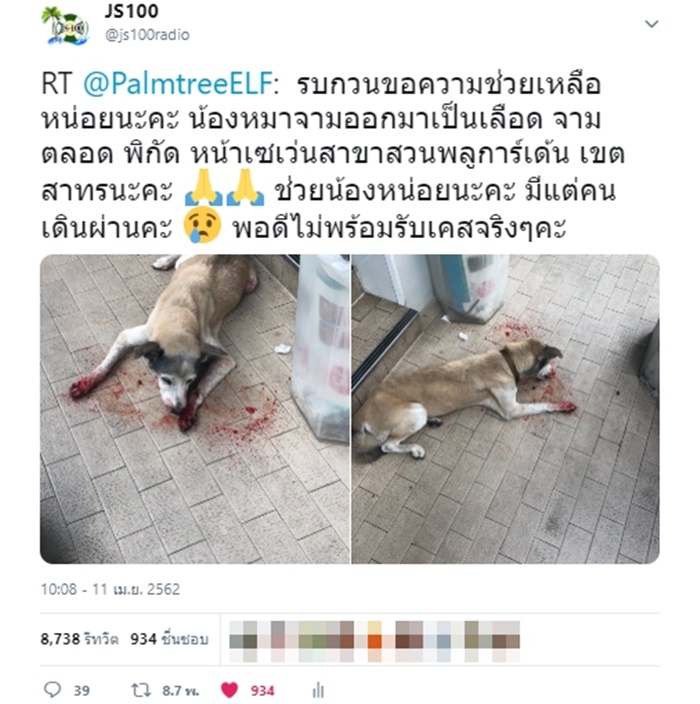Expand the tweet options chevron
Viewport: 700px width, 704px height.
coord(652,23)
